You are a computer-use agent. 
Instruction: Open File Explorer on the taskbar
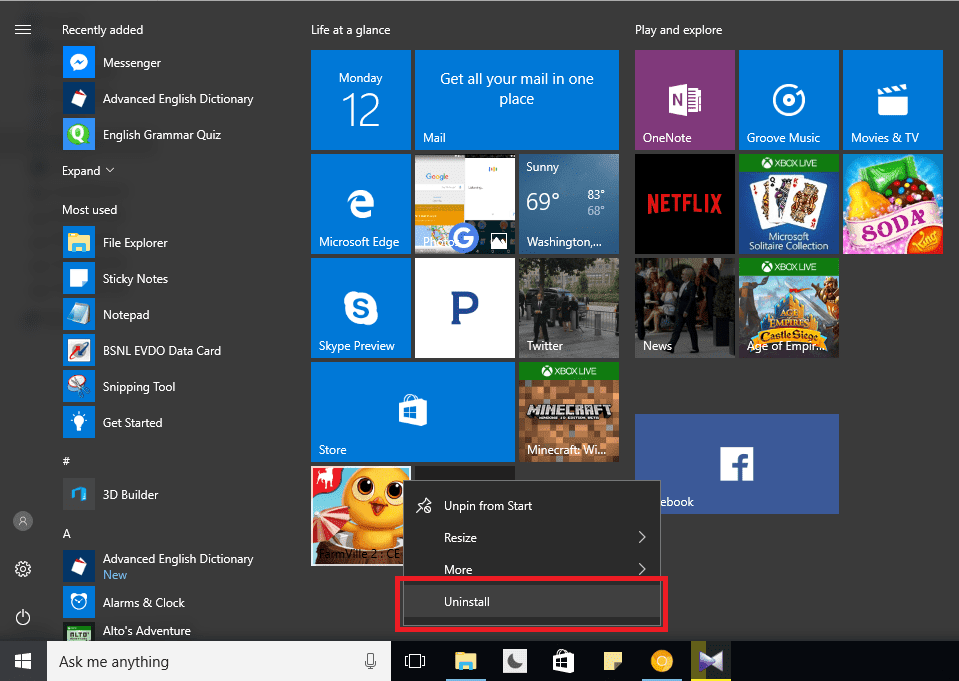(465, 661)
